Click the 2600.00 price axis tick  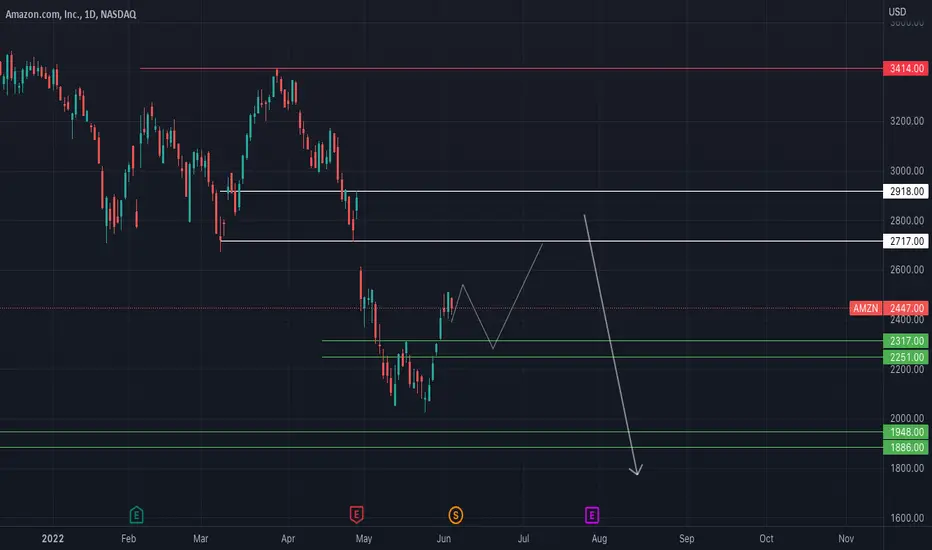[906, 269]
